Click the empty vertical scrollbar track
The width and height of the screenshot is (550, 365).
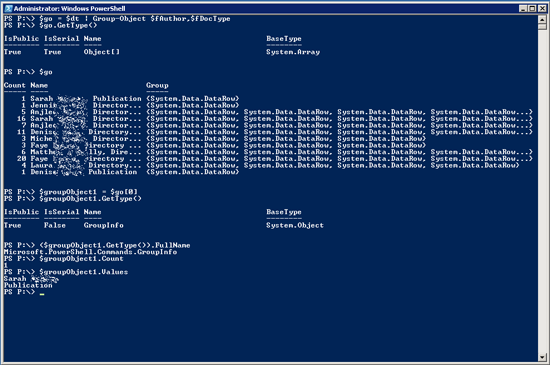[x=542, y=189]
